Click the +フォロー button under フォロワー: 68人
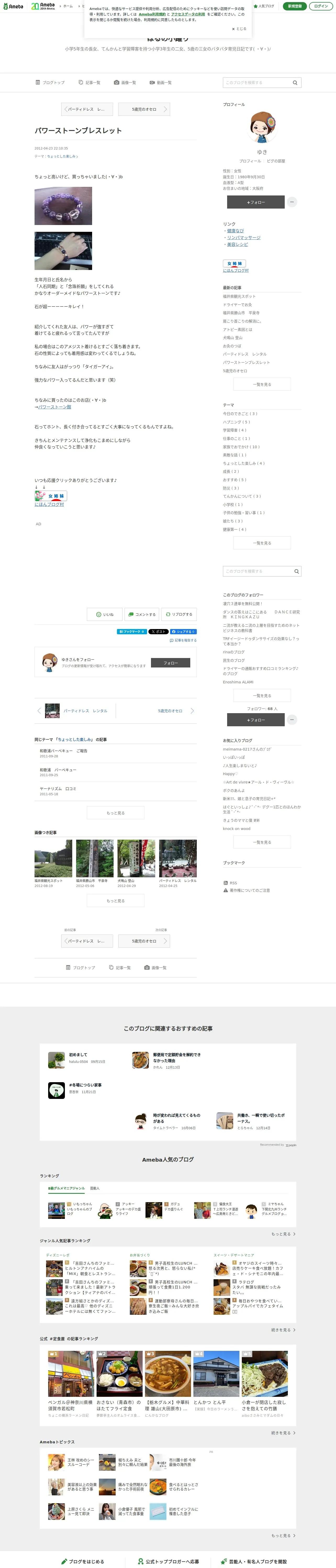Screen dimensions: 336x1568 (x=256, y=720)
